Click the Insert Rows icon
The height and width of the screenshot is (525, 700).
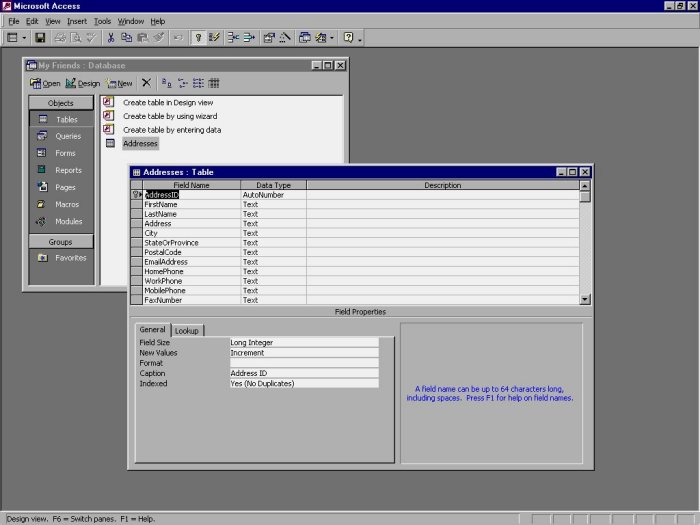233,38
